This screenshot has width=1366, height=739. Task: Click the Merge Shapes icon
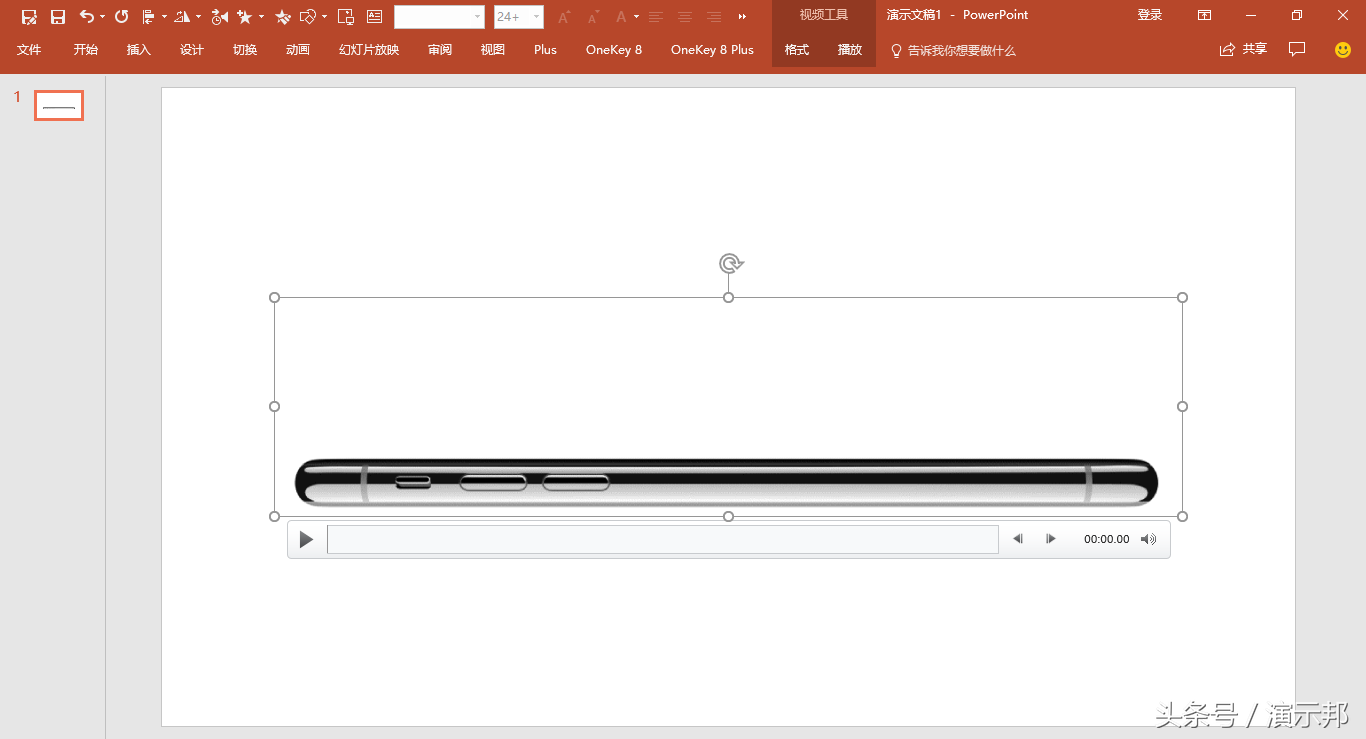[308, 16]
